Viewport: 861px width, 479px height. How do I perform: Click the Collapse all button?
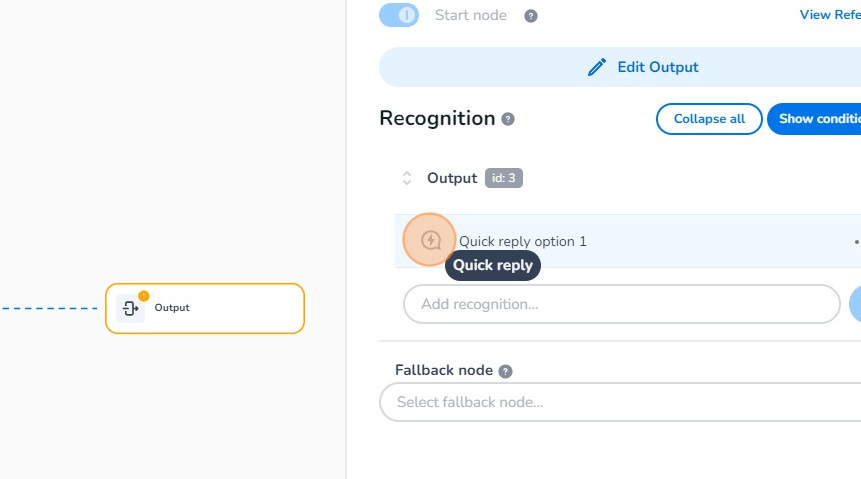tap(709, 119)
